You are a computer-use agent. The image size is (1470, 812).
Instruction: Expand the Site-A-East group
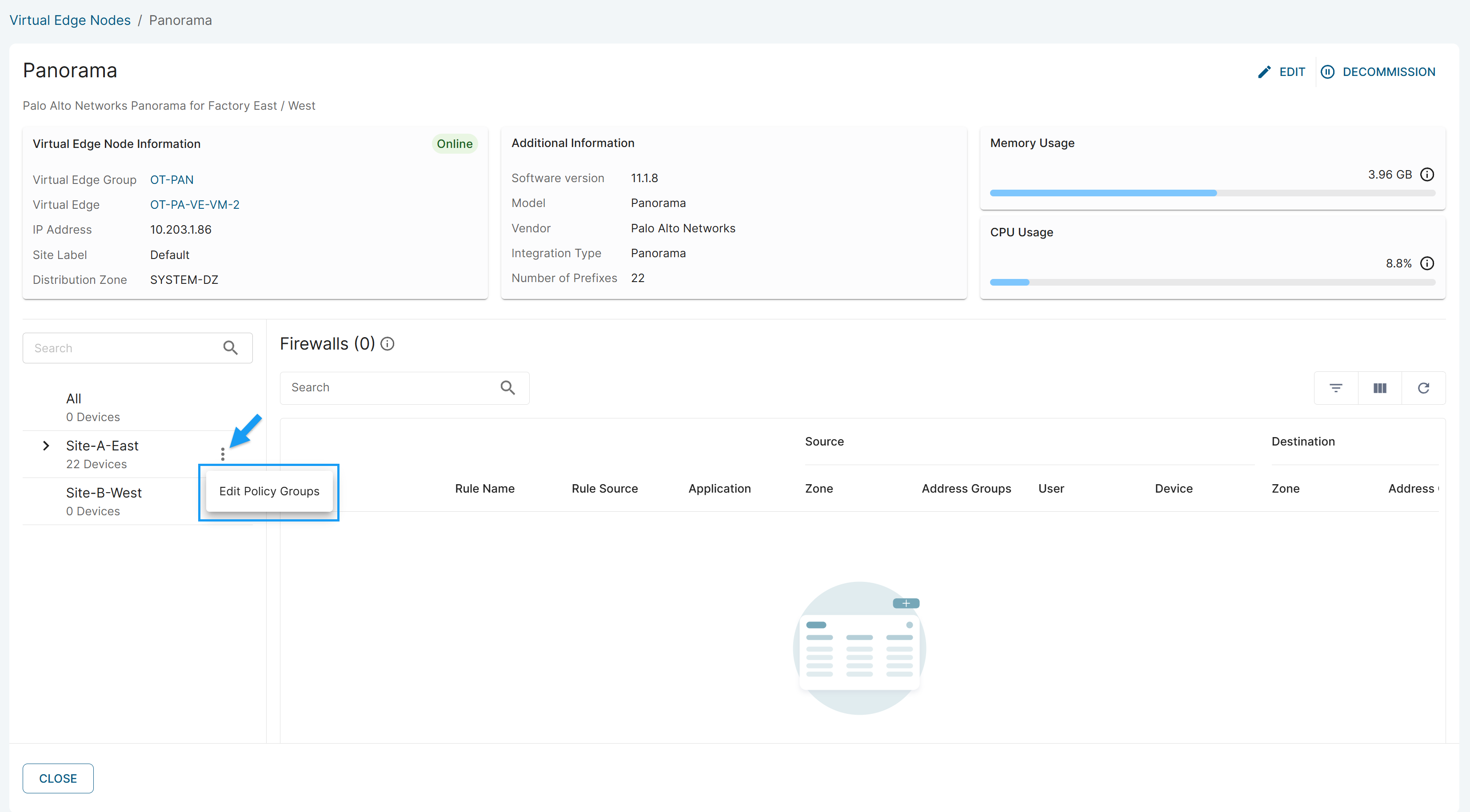pyautogui.click(x=46, y=446)
